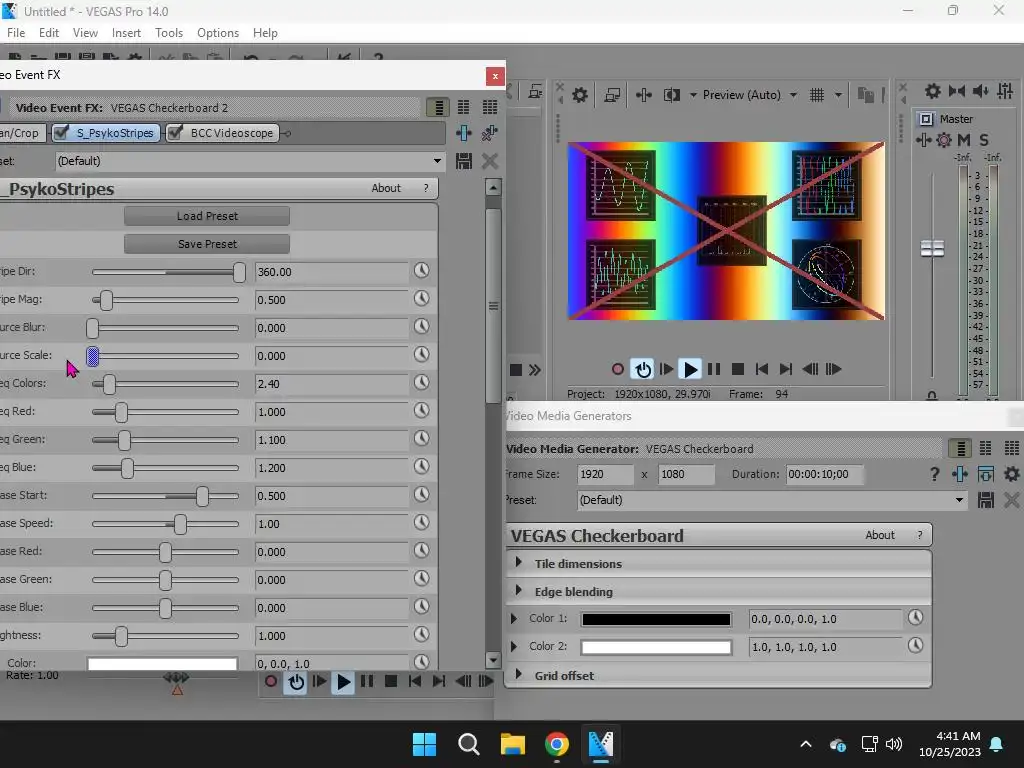This screenshot has height=768, width=1024.
Task: Click About in VEGAS Checkerboard header
Action: click(880, 535)
